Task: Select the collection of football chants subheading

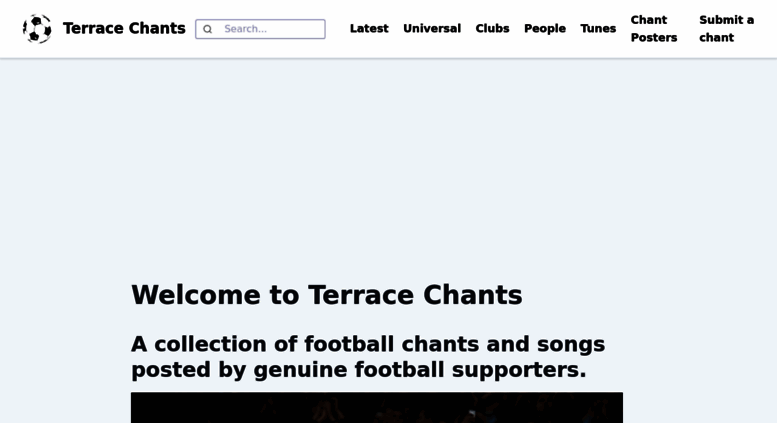Action: click(x=368, y=357)
